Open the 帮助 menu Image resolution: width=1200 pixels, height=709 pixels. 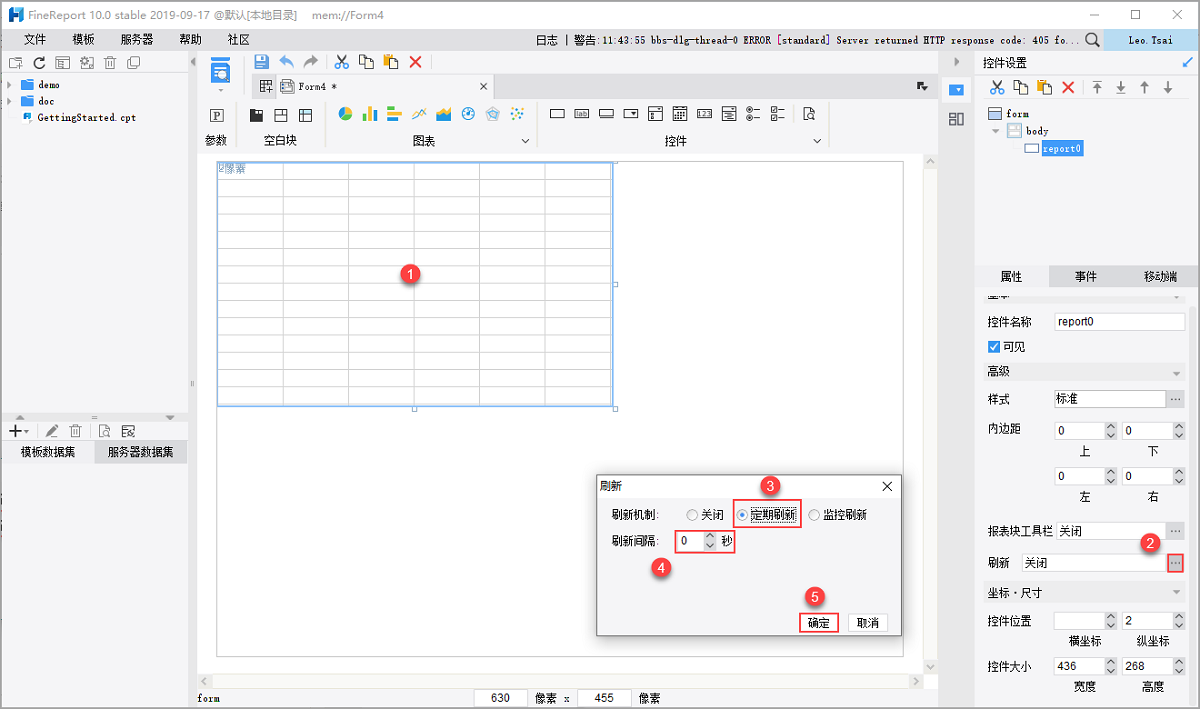coord(190,40)
